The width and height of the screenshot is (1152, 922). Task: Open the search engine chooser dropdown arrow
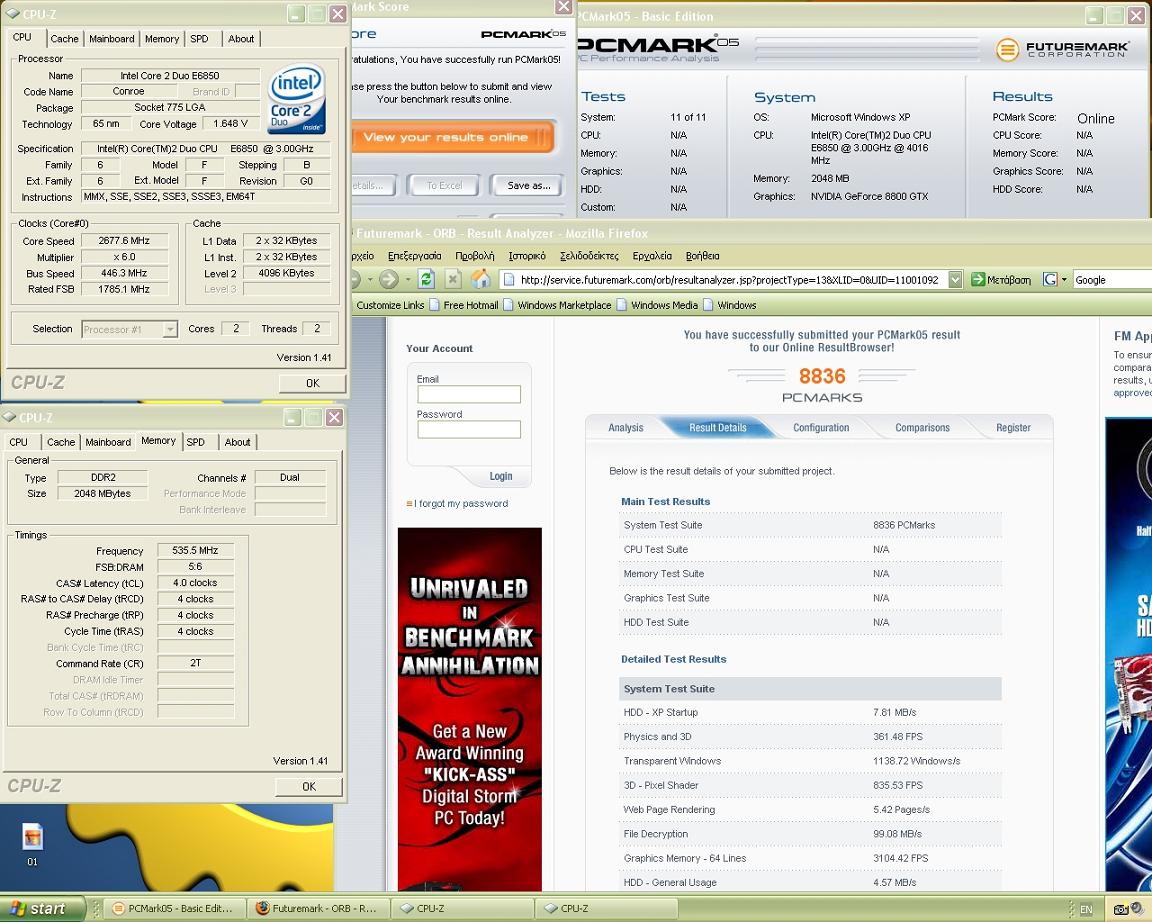[1064, 280]
